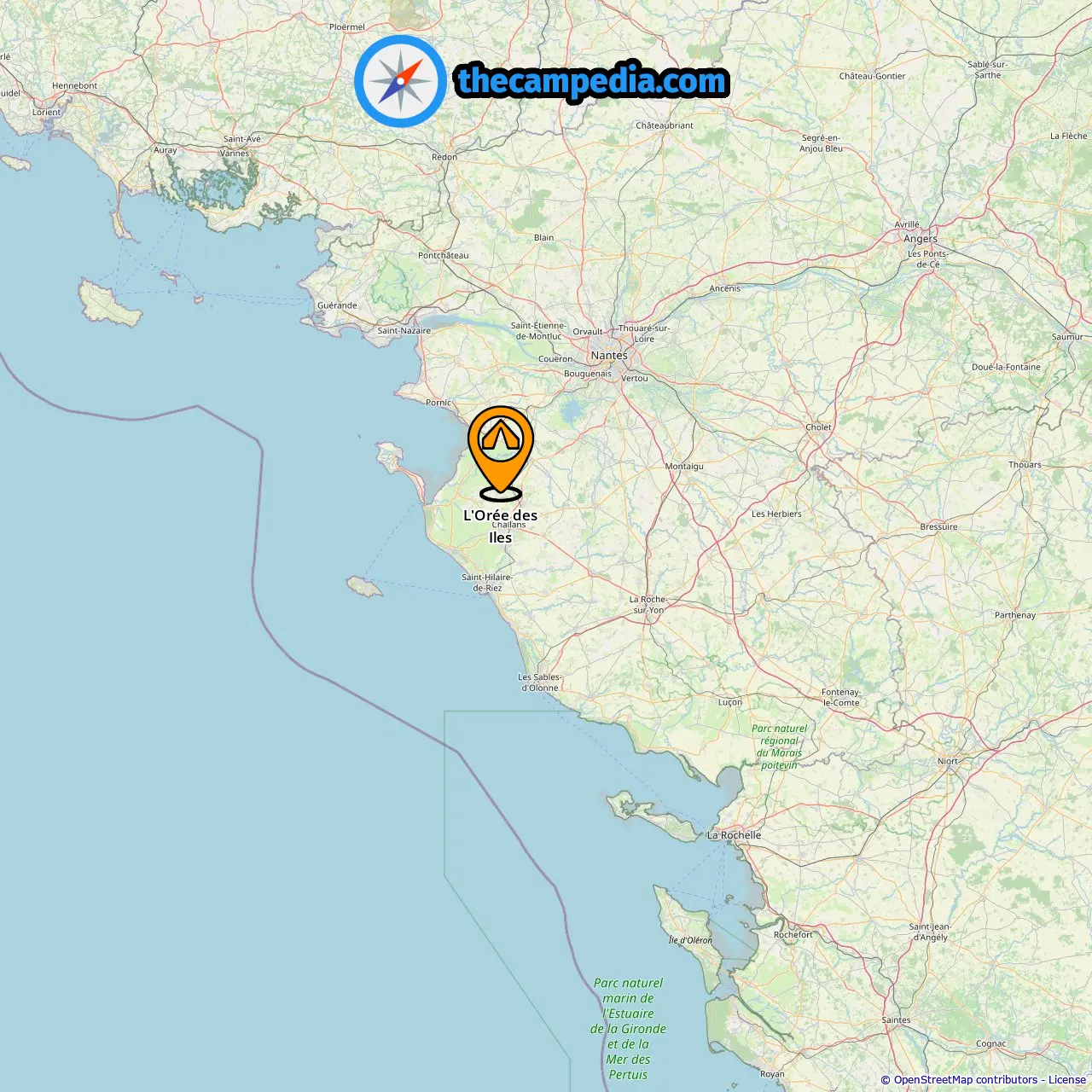Viewport: 1092px width, 1092px height.
Task: Open the License link
Action: (x=1066, y=1080)
